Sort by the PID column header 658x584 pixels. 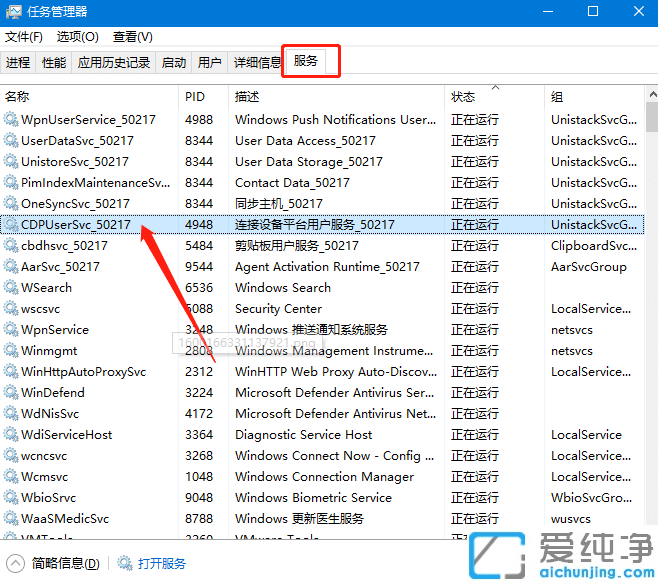(x=204, y=97)
